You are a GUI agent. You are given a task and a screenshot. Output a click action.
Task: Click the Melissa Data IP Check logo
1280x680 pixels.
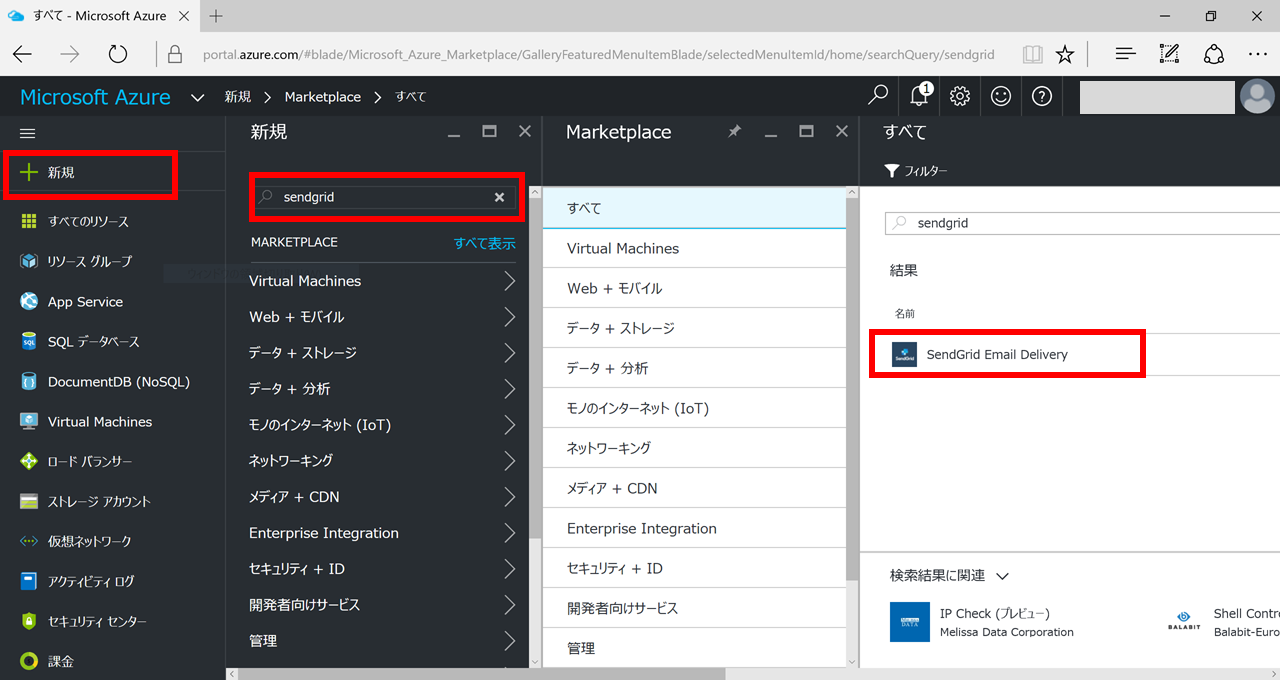point(910,622)
